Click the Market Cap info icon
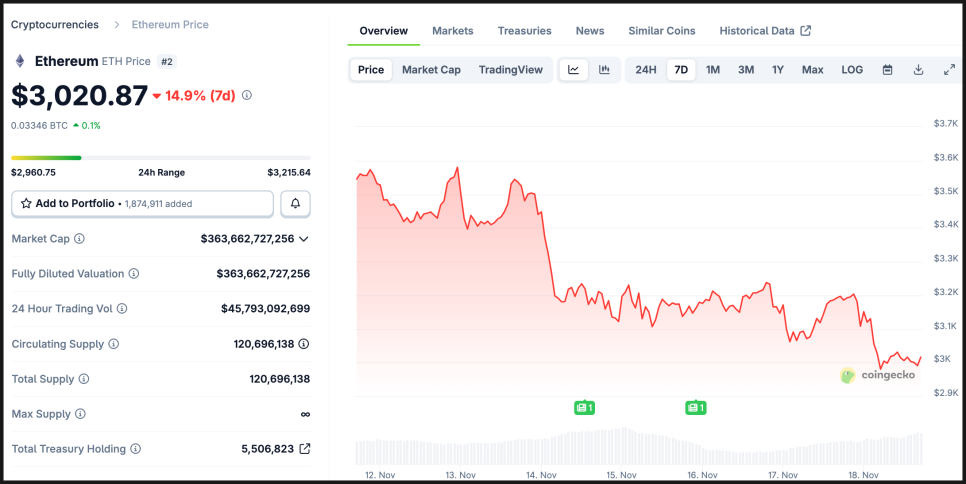The image size is (966, 484). click(80, 239)
